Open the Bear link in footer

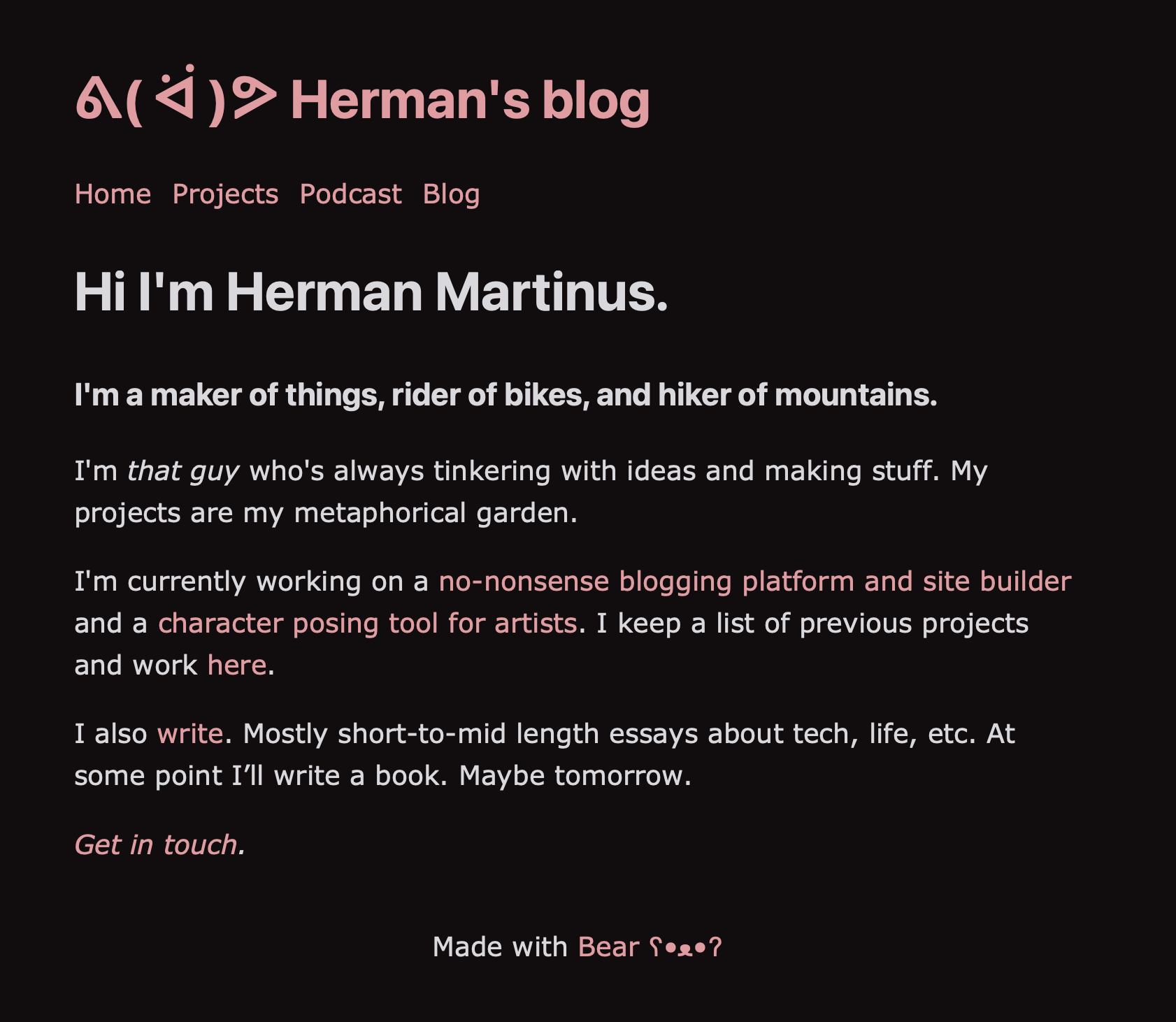[608, 947]
